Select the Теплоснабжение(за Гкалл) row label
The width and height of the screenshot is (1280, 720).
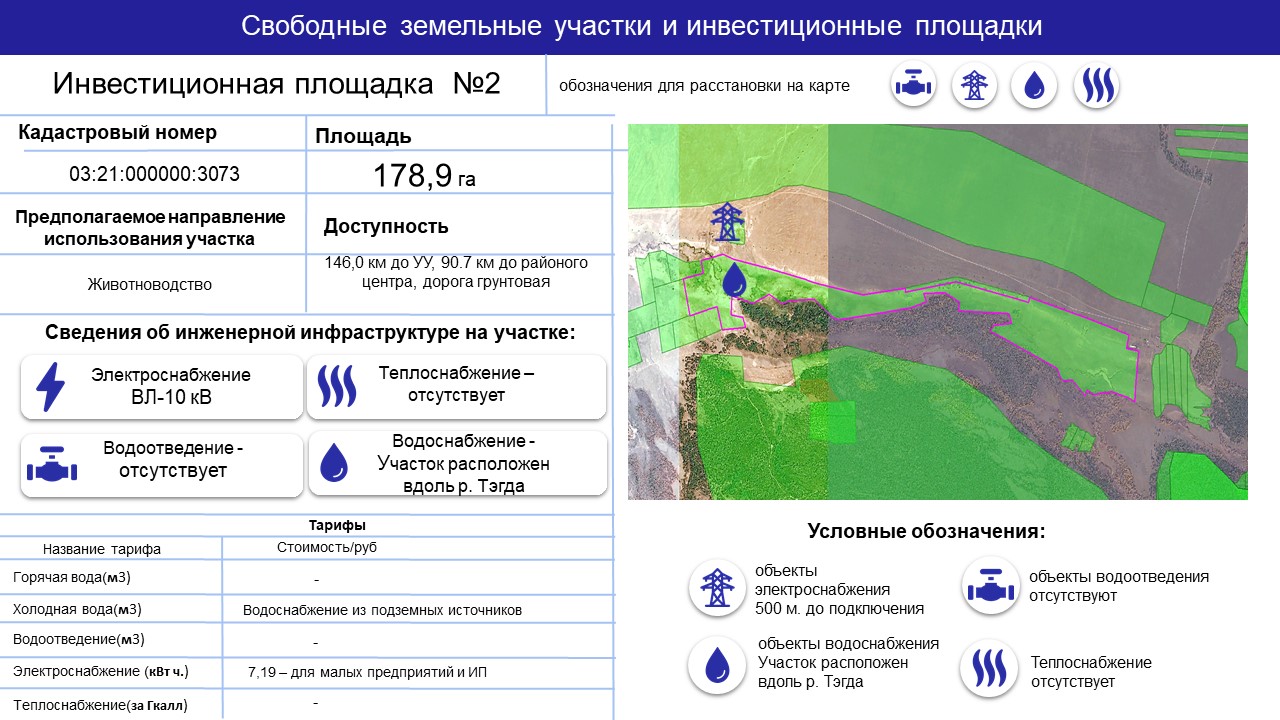click(x=100, y=705)
